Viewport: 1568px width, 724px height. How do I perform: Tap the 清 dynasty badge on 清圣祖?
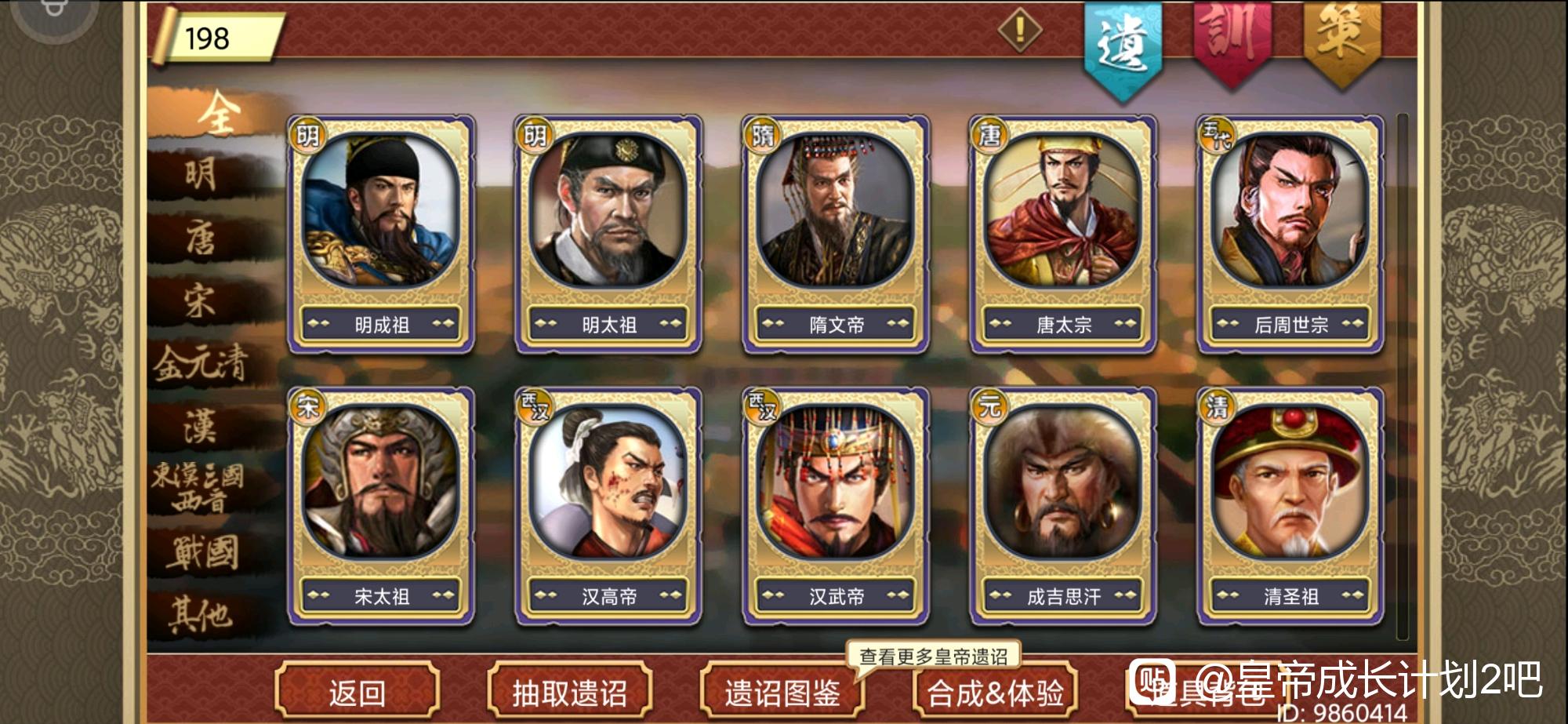click(1217, 406)
